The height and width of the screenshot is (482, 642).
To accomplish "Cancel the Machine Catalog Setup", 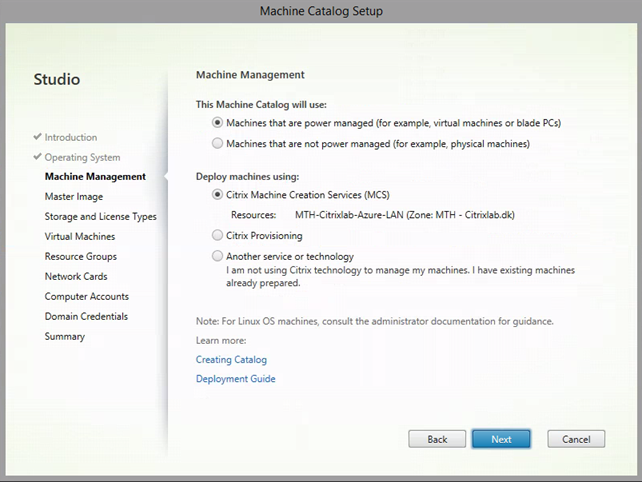I will (x=576, y=439).
